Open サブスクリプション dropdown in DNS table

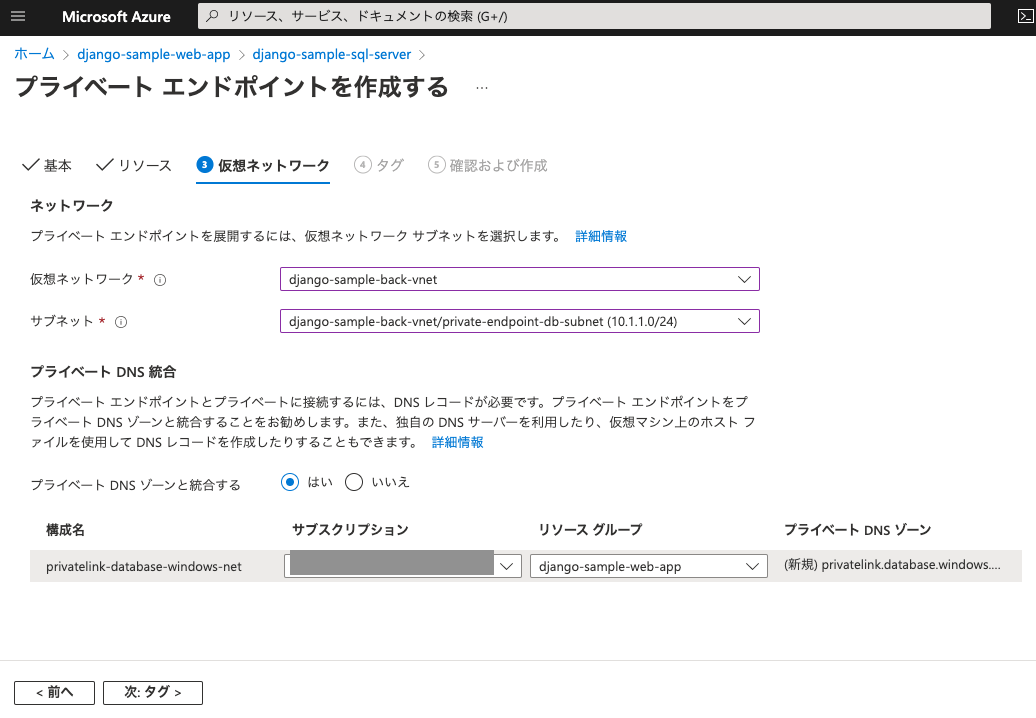click(x=403, y=566)
